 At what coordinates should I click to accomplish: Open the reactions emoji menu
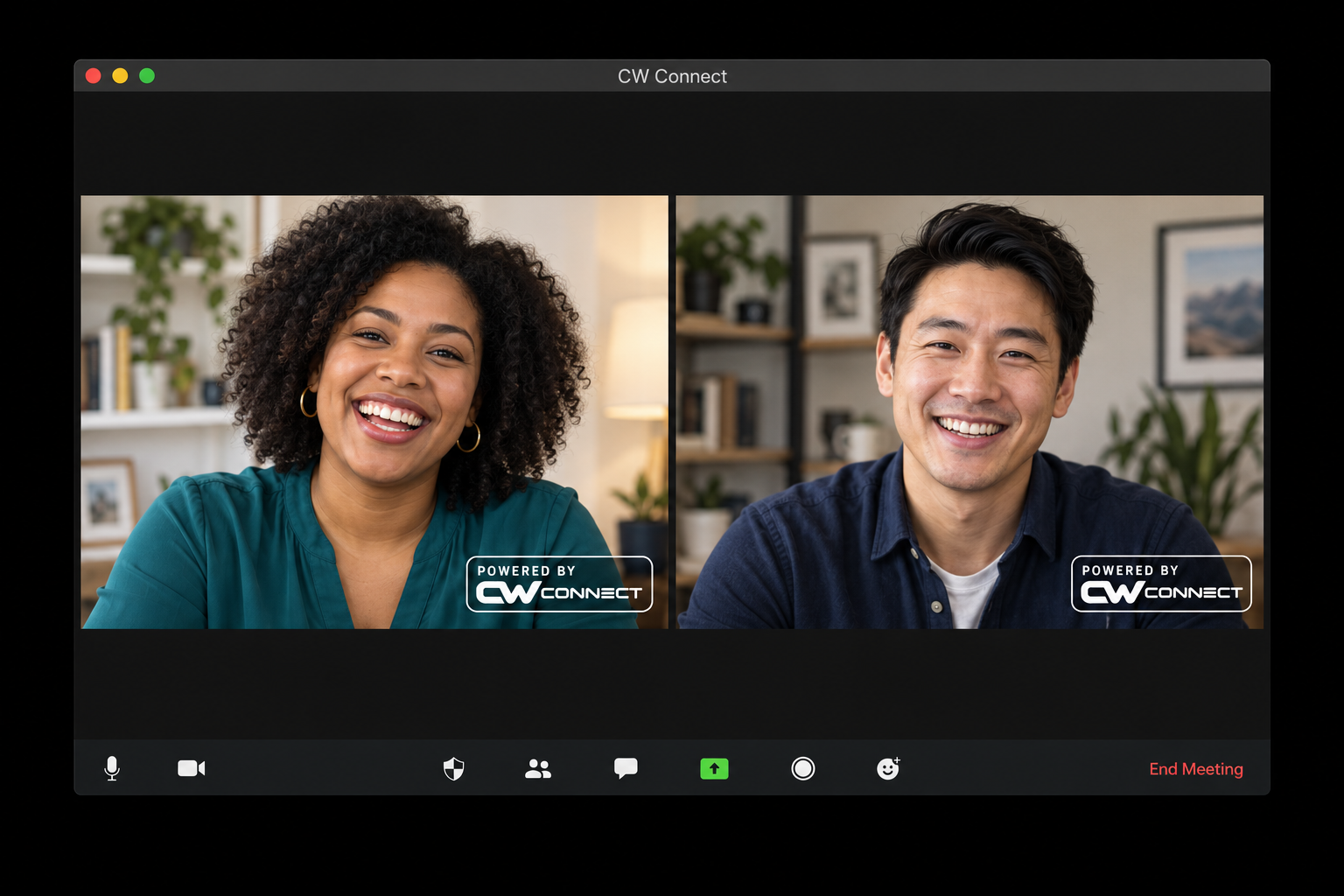[888, 768]
